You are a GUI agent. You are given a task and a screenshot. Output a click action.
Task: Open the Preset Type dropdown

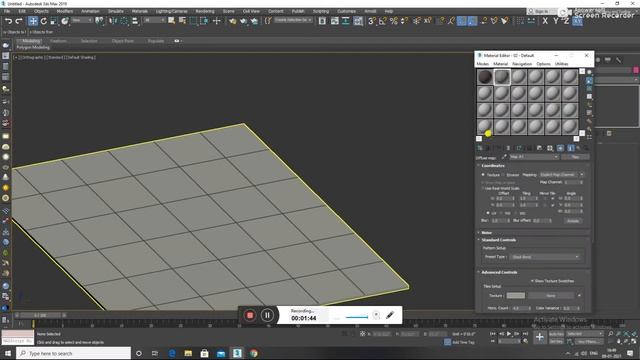tap(544, 257)
